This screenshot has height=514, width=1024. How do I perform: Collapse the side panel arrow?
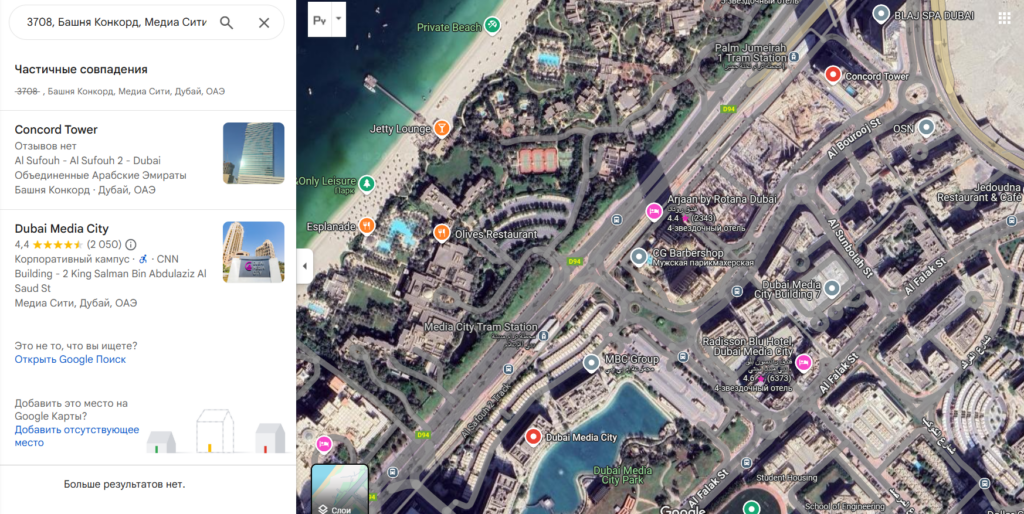pos(304,266)
